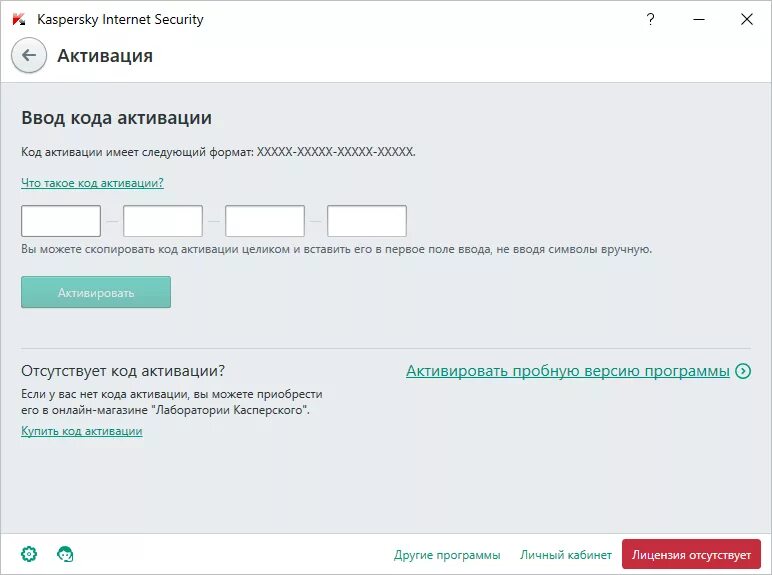This screenshot has width=772, height=575.
Task: Click the Kaspersky logo in title bar
Action: [x=19, y=19]
